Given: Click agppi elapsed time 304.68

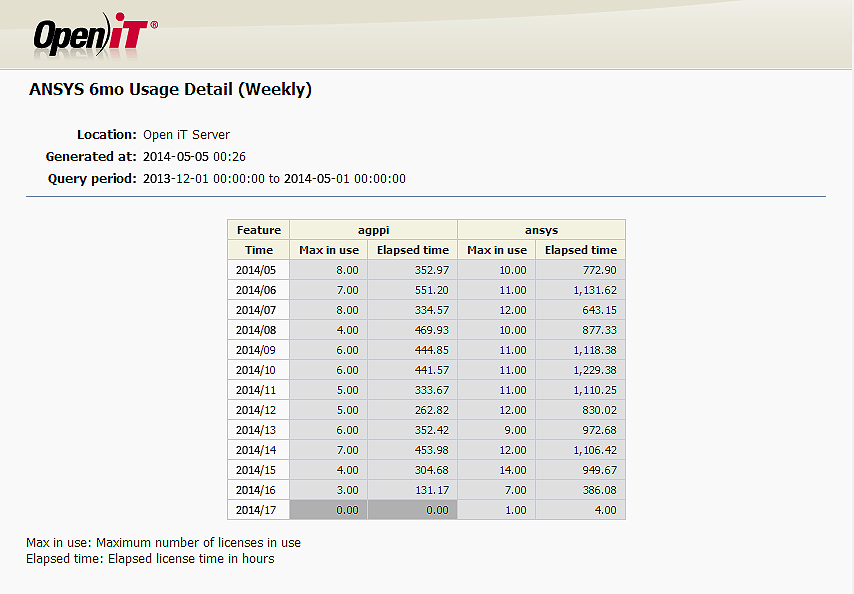Looking at the screenshot, I should 413,470.
